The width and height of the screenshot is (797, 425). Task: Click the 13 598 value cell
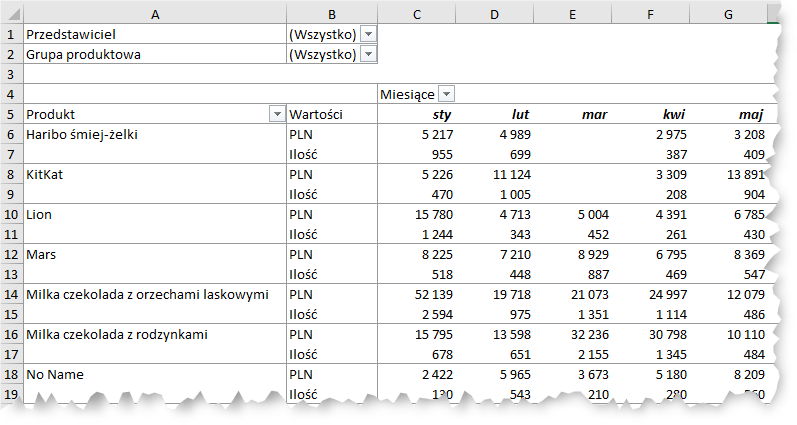495,334
